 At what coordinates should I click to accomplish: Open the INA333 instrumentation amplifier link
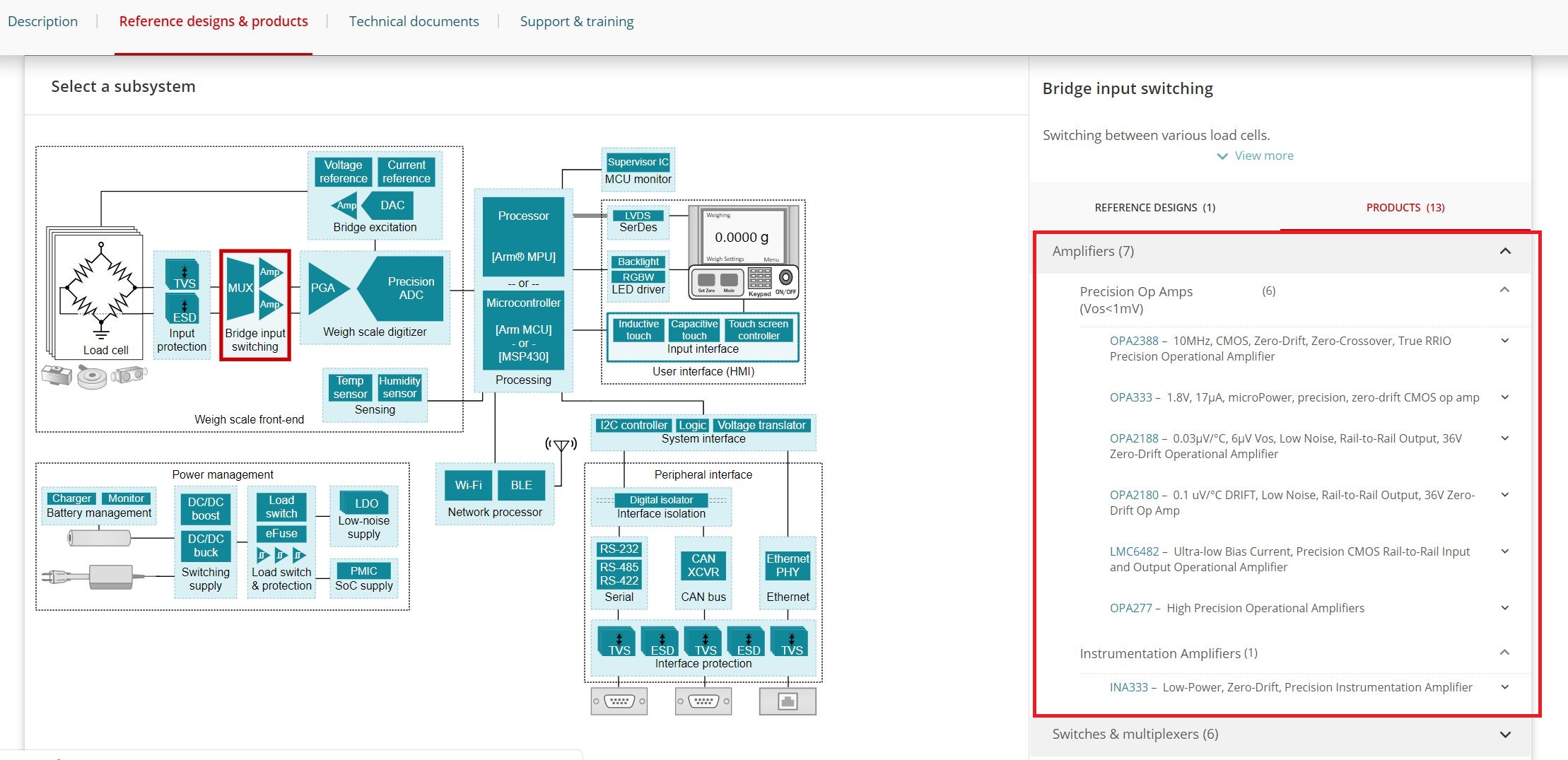(x=1128, y=687)
